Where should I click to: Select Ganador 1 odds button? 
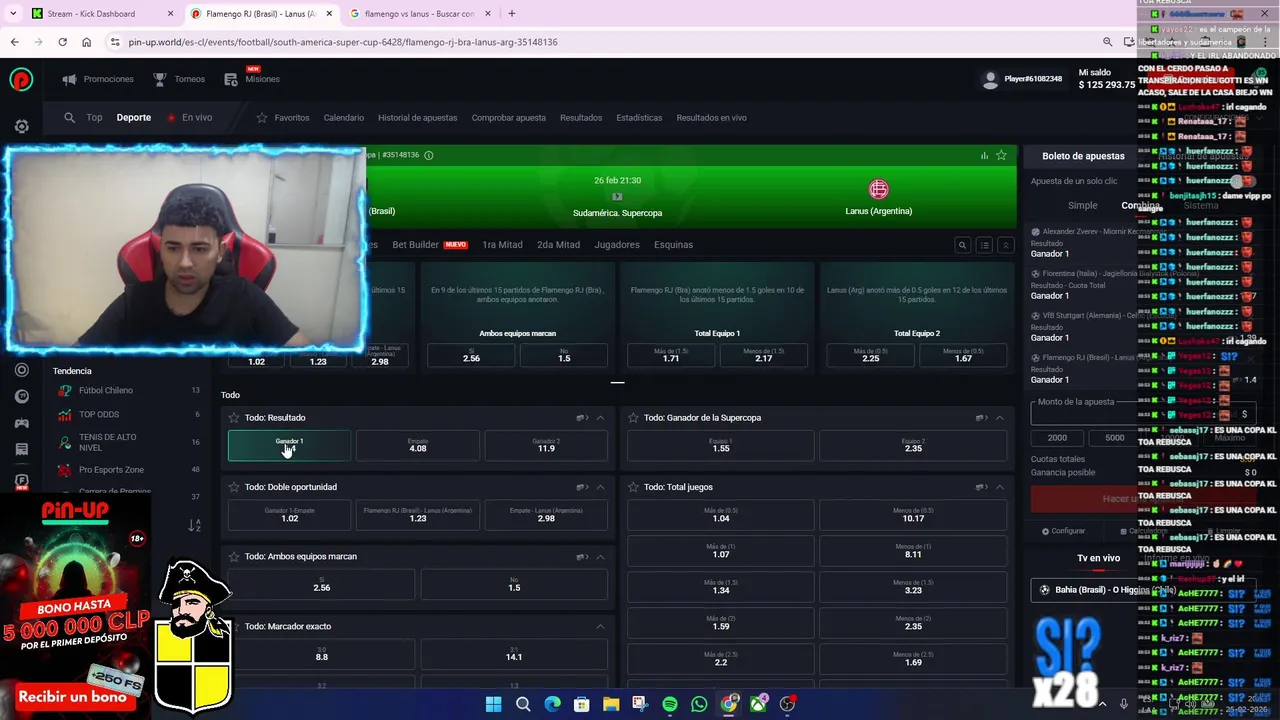(289, 445)
